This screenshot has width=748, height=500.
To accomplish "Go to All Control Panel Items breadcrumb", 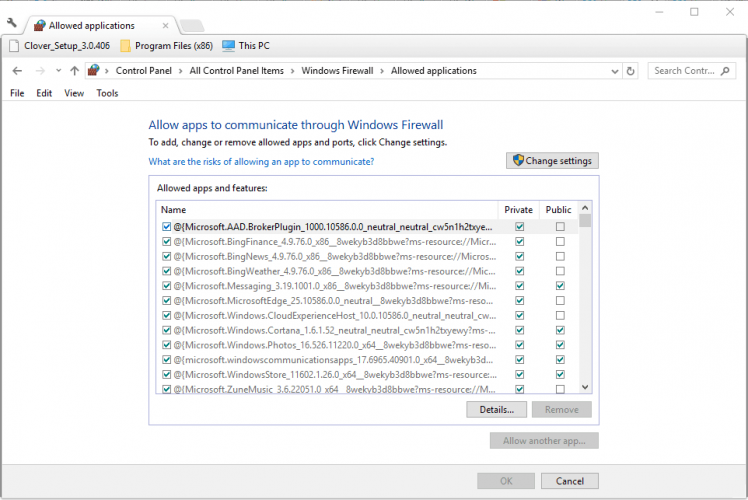I will coord(237,71).
